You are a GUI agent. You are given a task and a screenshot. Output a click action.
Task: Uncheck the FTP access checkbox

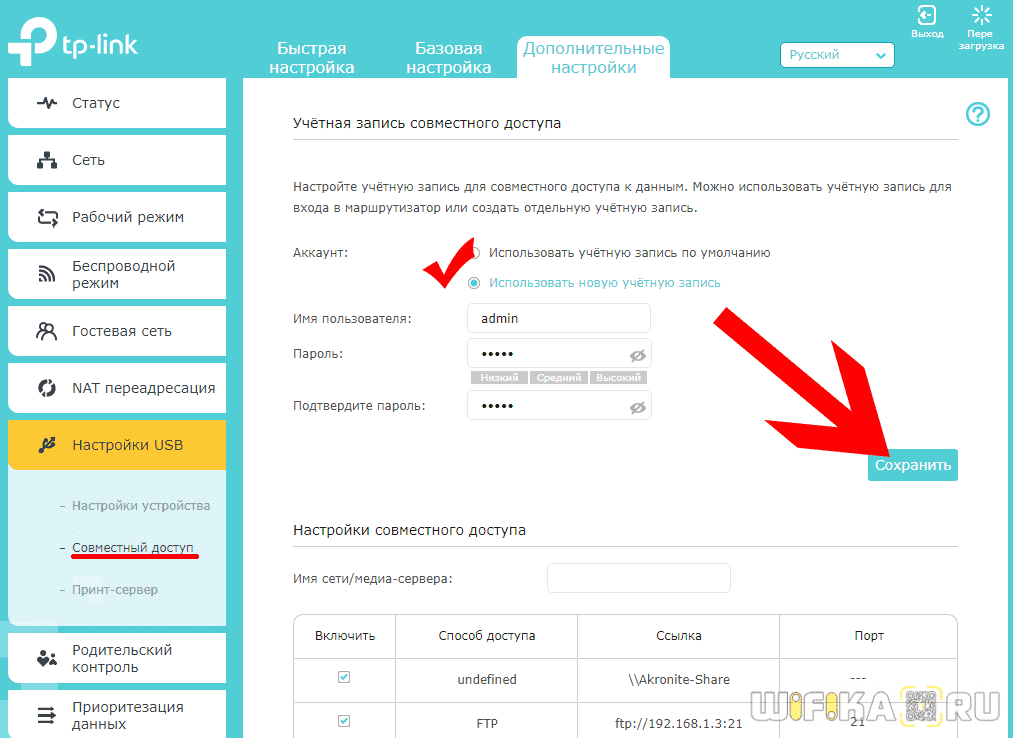pyautogui.click(x=344, y=721)
